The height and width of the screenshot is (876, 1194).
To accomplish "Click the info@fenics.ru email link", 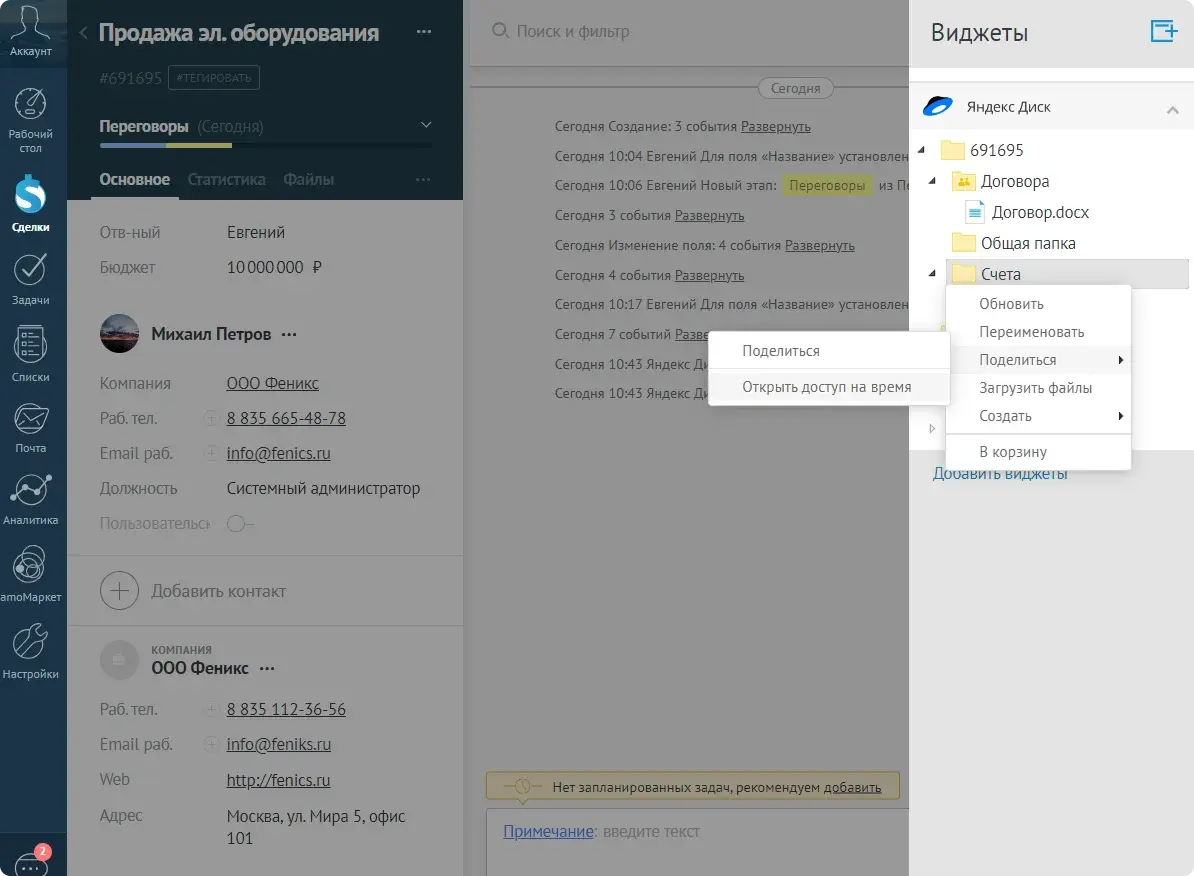I will (x=279, y=453).
